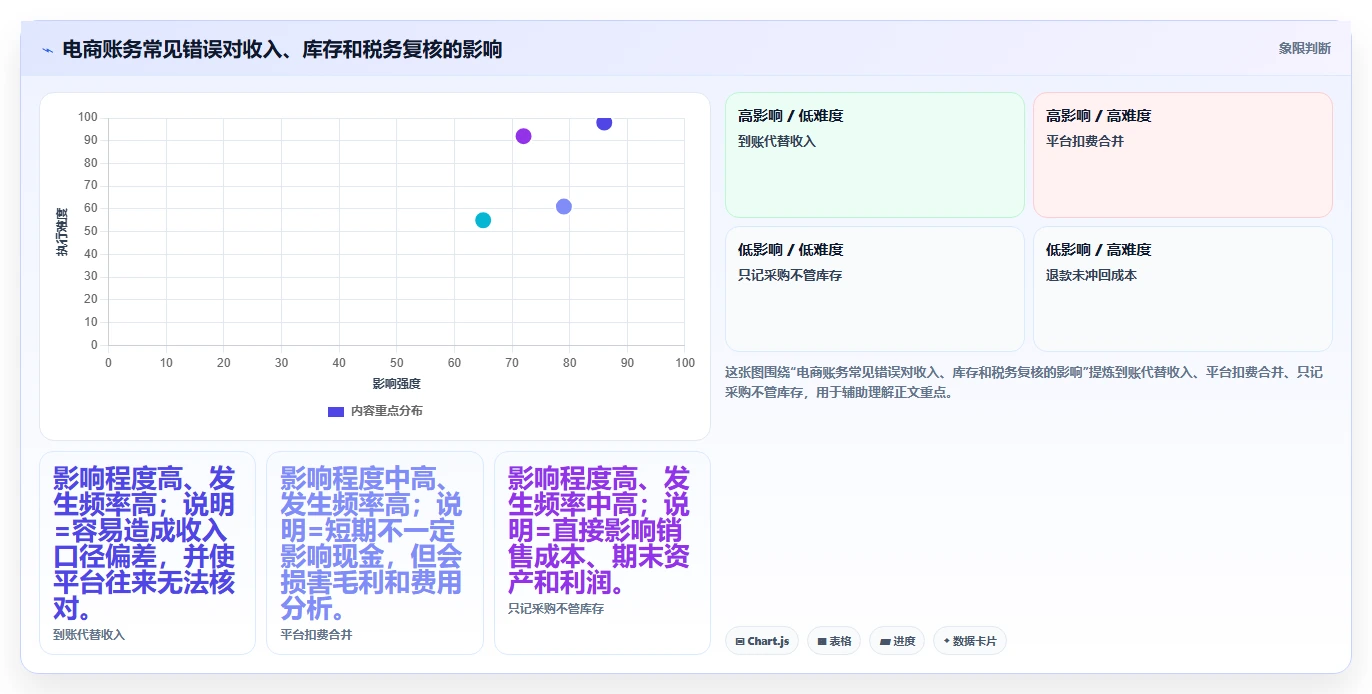Click the 进度 tag
Viewport: 1372px width, 694px height.
click(897, 641)
